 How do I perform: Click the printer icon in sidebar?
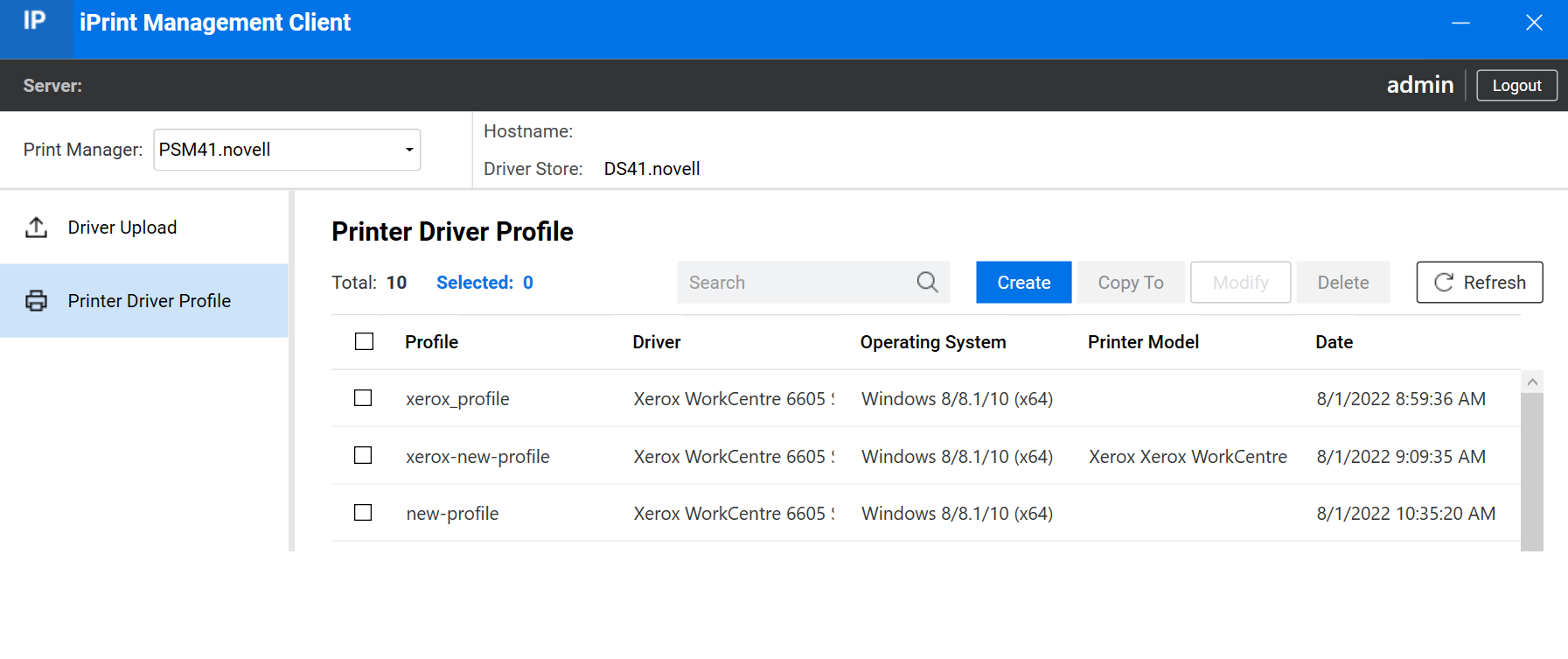[36, 301]
